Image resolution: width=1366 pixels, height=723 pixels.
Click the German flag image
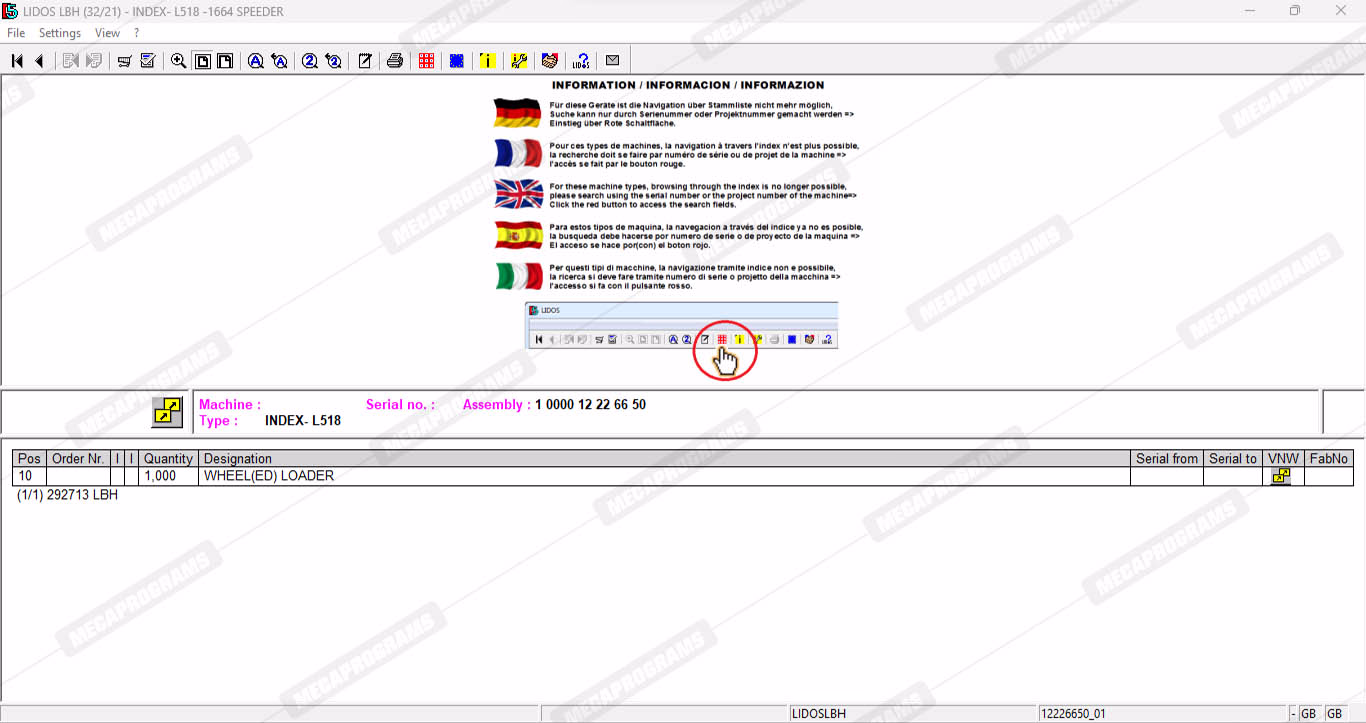pyautogui.click(x=517, y=113)
